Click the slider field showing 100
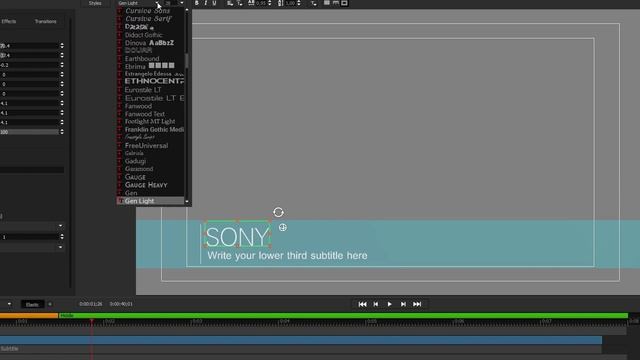This screenshot has height=360, width=640. [x=29, y=132]
